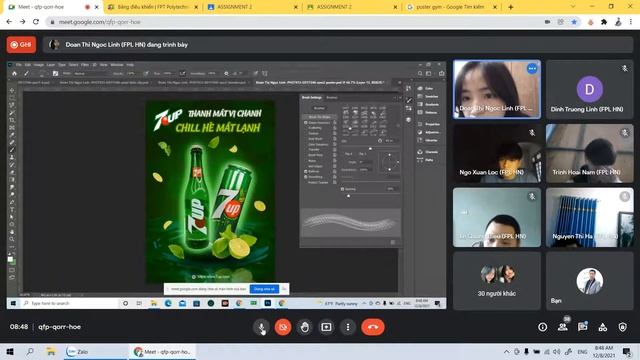Click the address bar URL
This screenshot has width=640, height=360.
99,22
